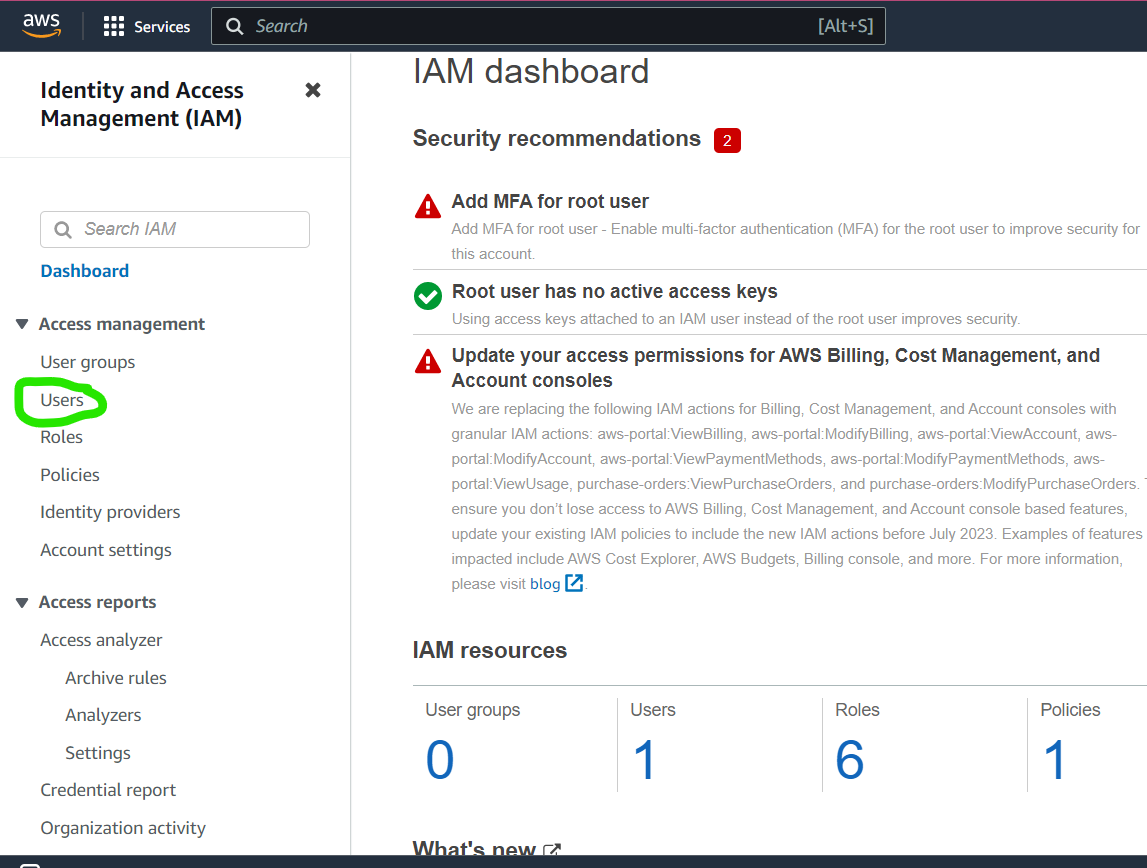The height and width of the screenshot is (868, 1147).
Task: Open the User groups count 0
Action: click(440, 760)
